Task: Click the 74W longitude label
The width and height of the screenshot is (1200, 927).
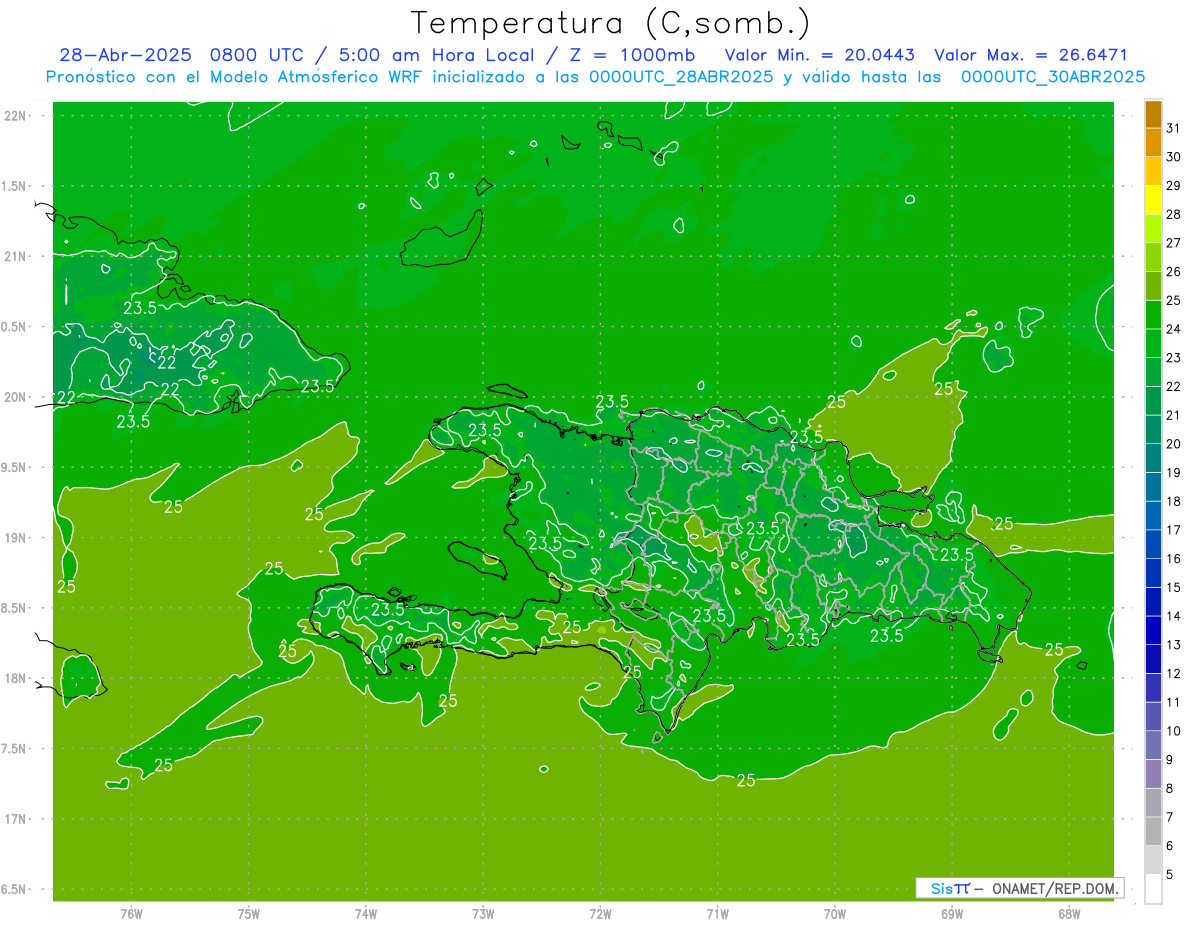Action: click(365, 913)
